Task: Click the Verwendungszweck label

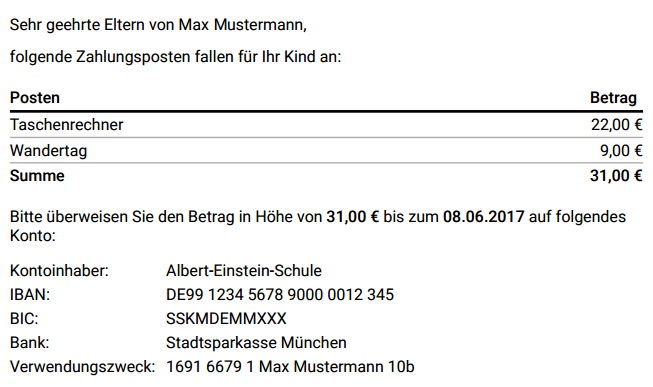Action: pos(82,367)
